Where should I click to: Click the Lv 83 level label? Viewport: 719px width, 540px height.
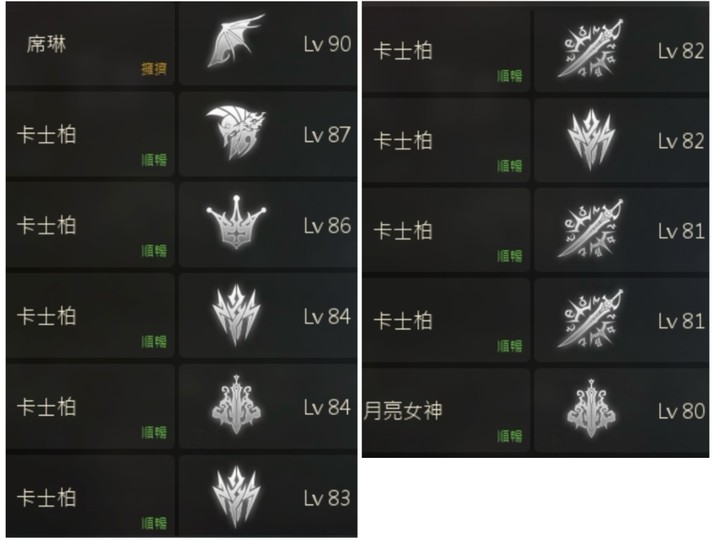point(327,498)
